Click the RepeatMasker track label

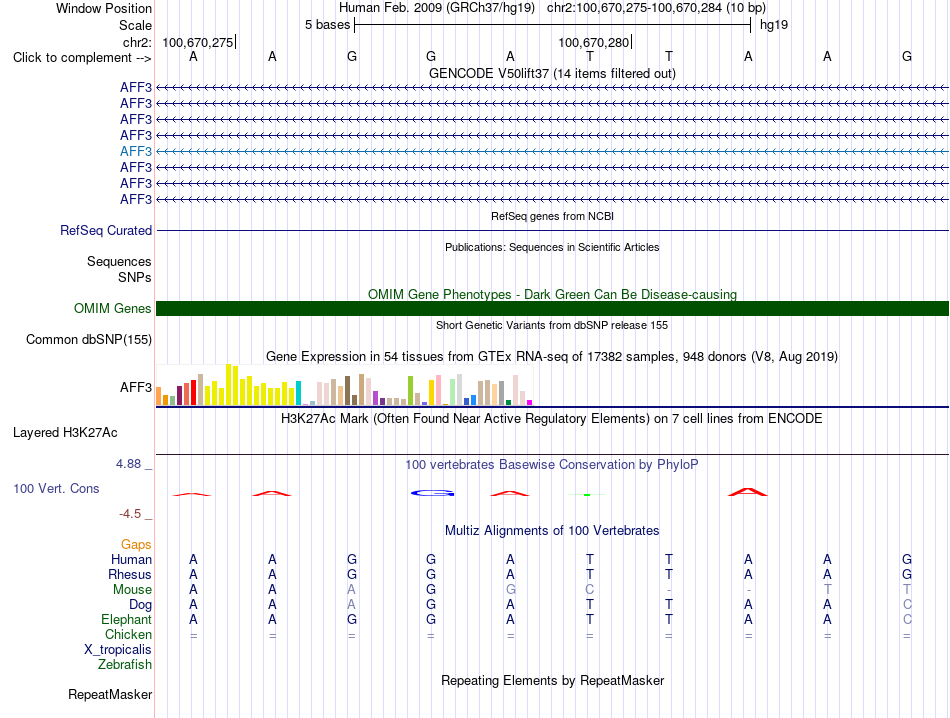110,694
